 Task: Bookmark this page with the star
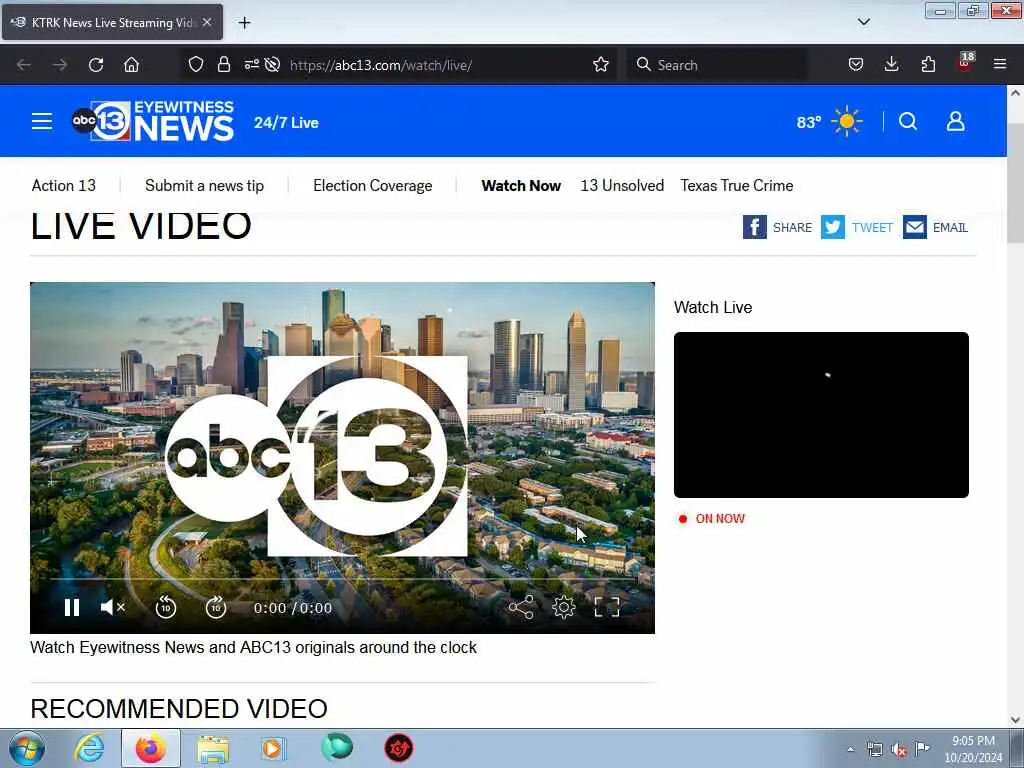[601, 65]
